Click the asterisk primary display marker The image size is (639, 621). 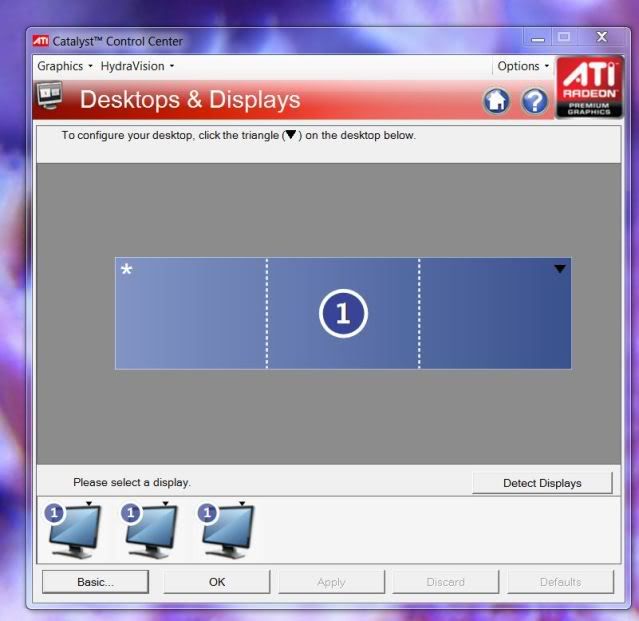click(126, 269)
